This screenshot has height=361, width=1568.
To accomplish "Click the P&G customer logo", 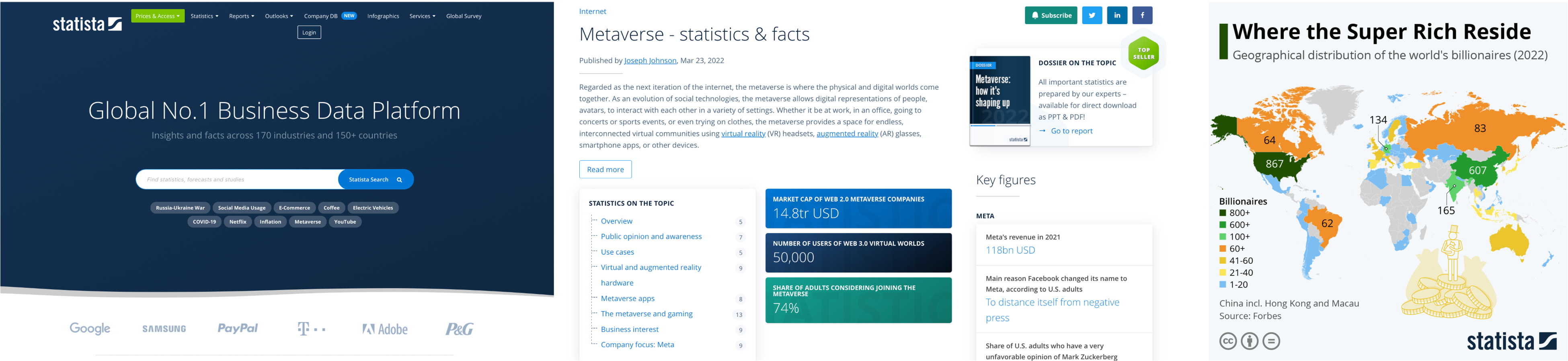I will 460,329.
